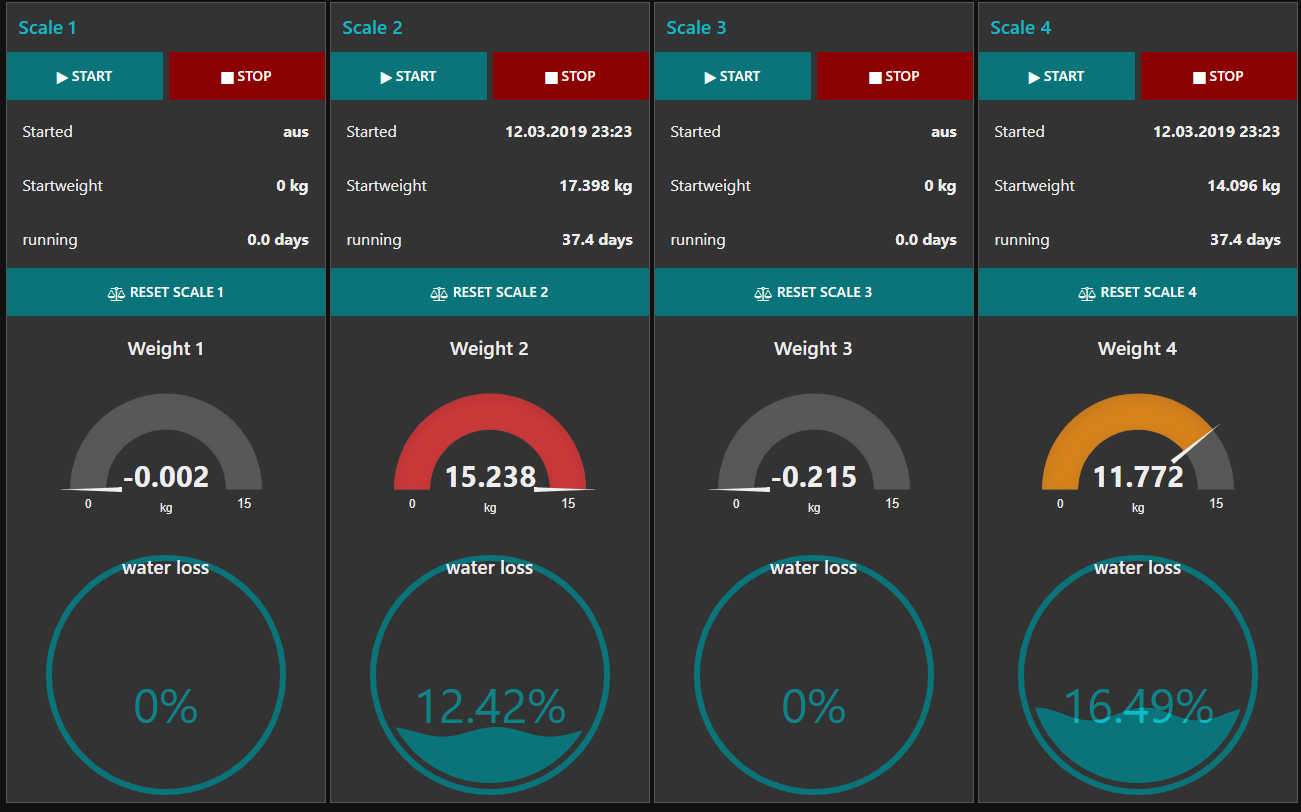Click the play icon in Scale 4 START

1034,77
